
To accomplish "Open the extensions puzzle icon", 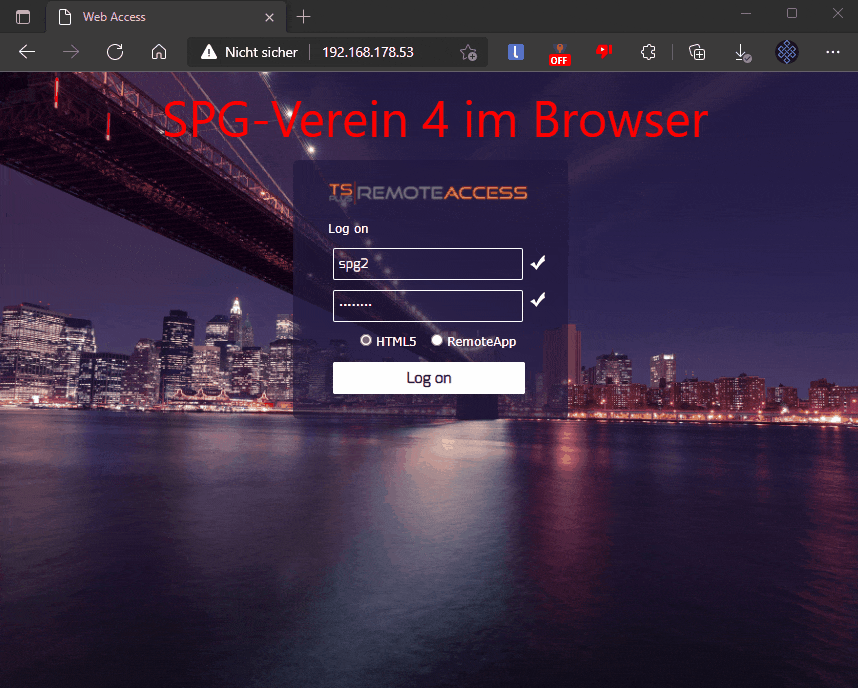I will tap(648, 52).
